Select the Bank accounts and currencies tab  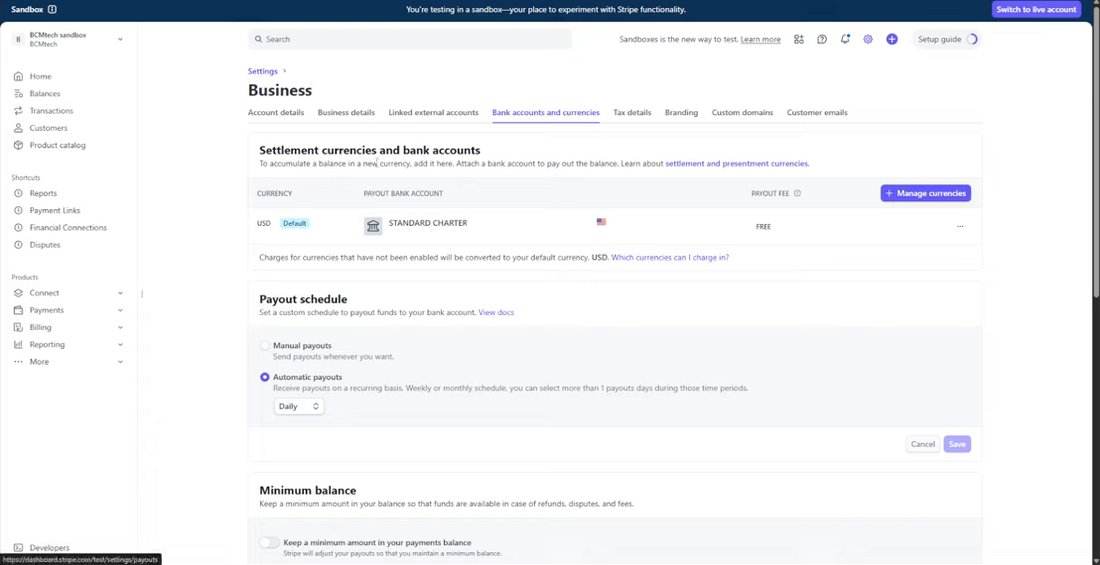(x=546, y=112)
